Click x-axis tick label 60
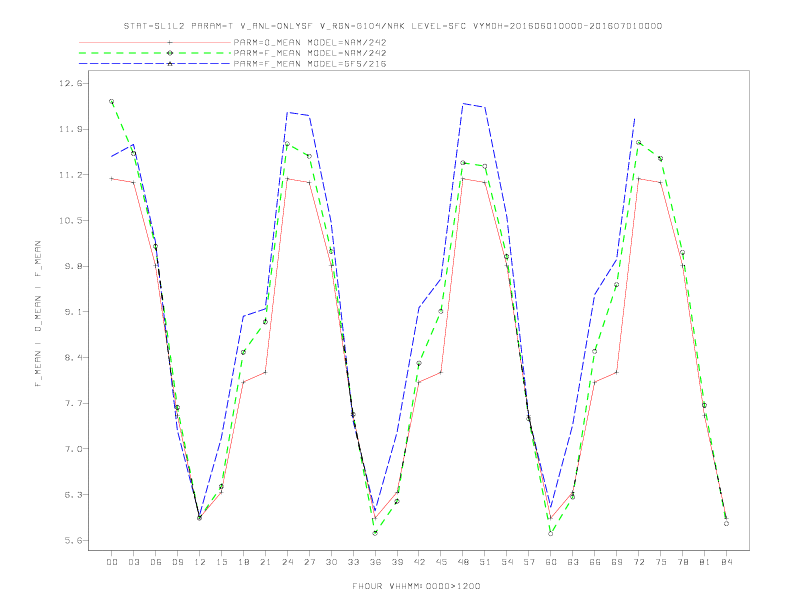Image resolution: width=792 pixels, height=612 pixels. pos(551,562)
